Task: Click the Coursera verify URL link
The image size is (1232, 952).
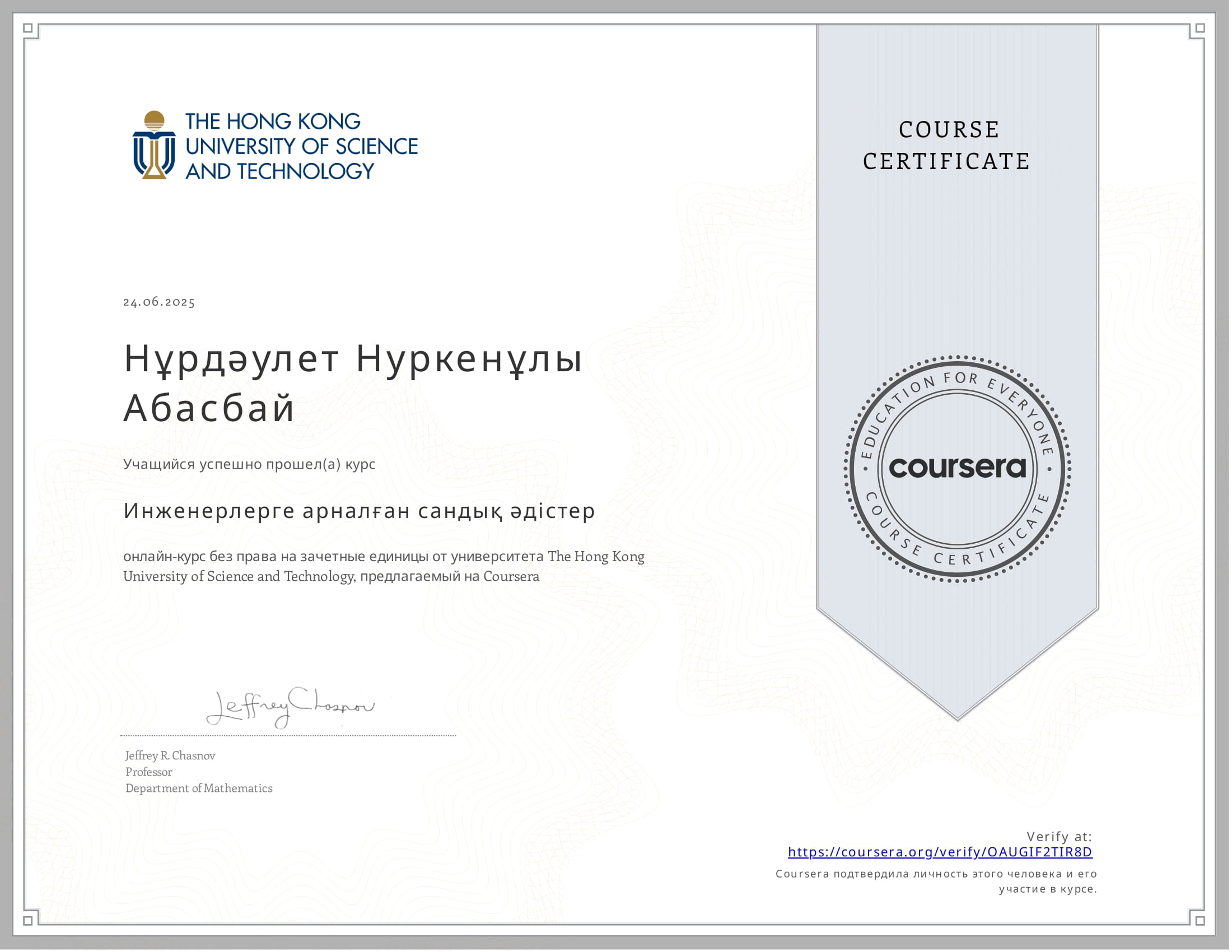Action: (940, 852)
